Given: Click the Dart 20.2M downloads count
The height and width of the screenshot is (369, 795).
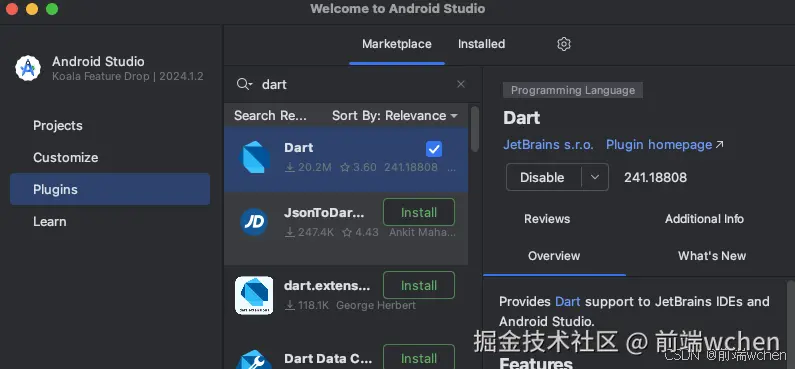Looking at the screenshot, I should tap(308, 167).
